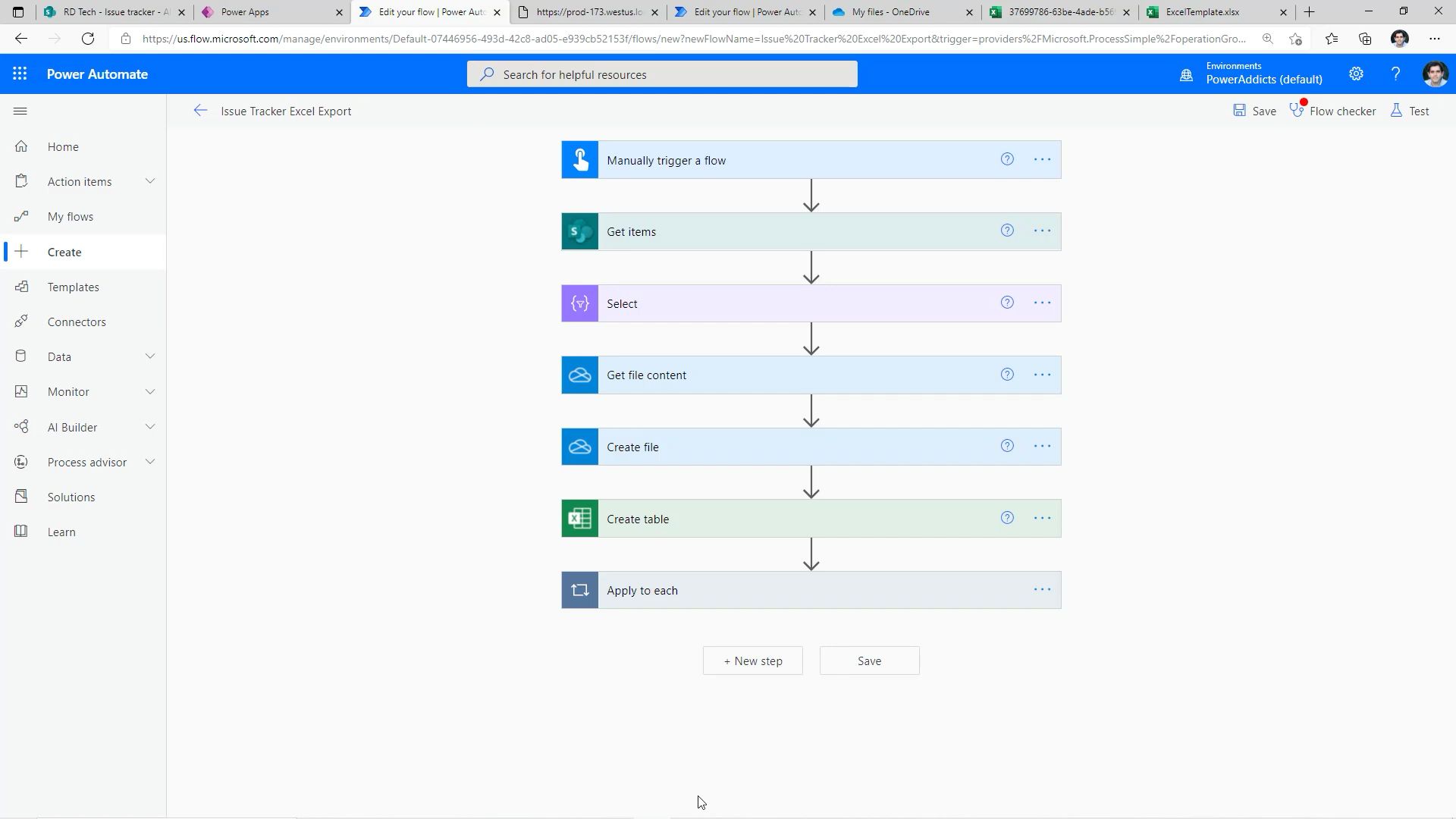The width and height of the screenshot is (1456, 819).
Task: Click the Apply to each loop icon
Action: 580,590
